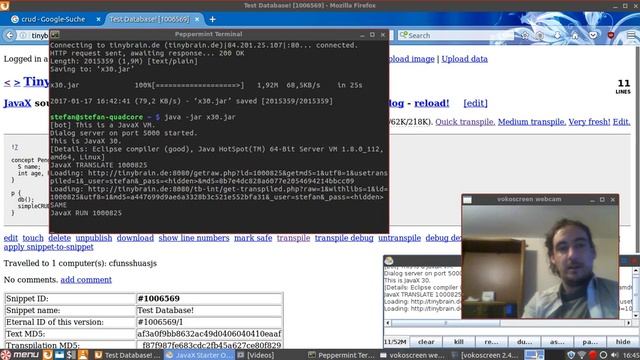
Task: Open the Peppermint menu button
Action: [20, 355]
